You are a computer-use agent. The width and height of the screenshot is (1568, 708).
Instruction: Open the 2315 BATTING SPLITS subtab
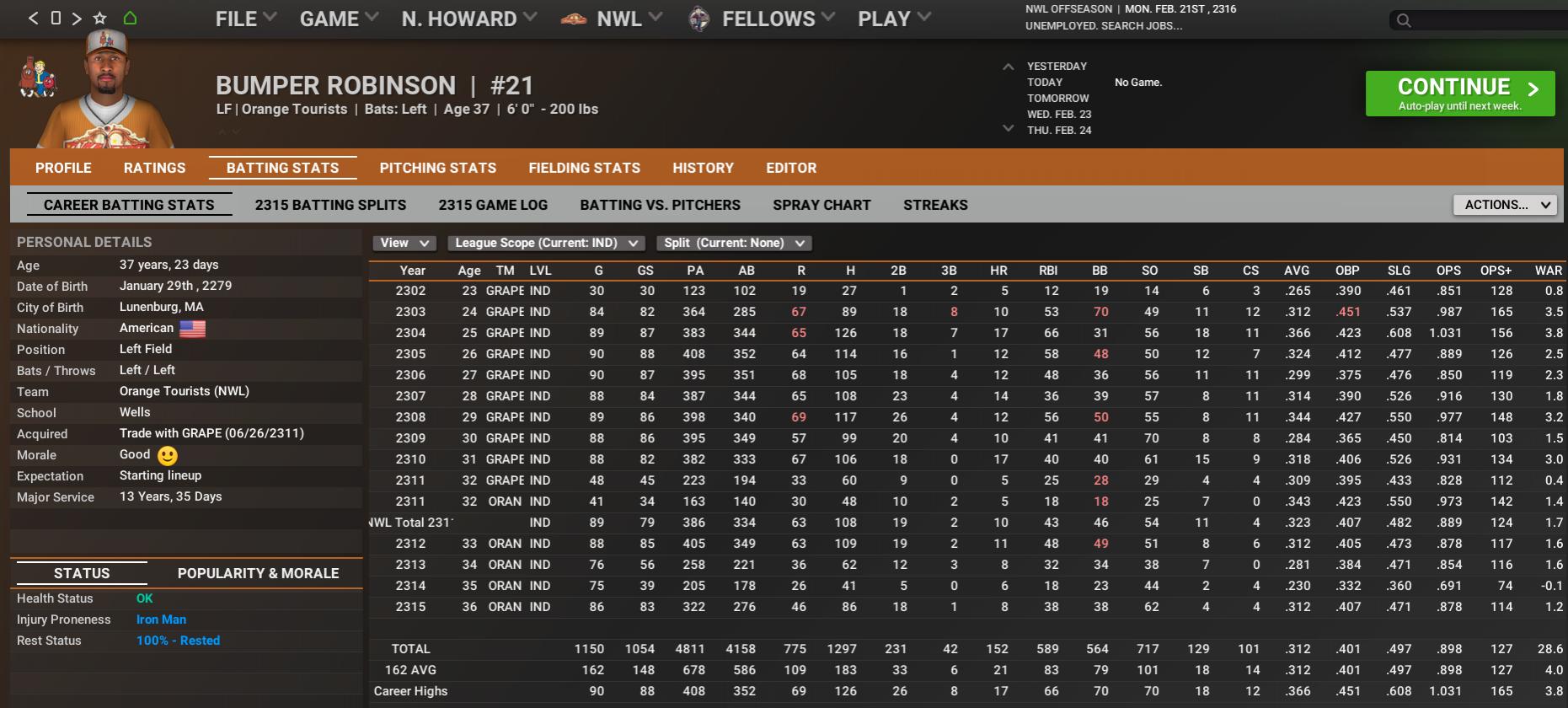tap(330, 205)
